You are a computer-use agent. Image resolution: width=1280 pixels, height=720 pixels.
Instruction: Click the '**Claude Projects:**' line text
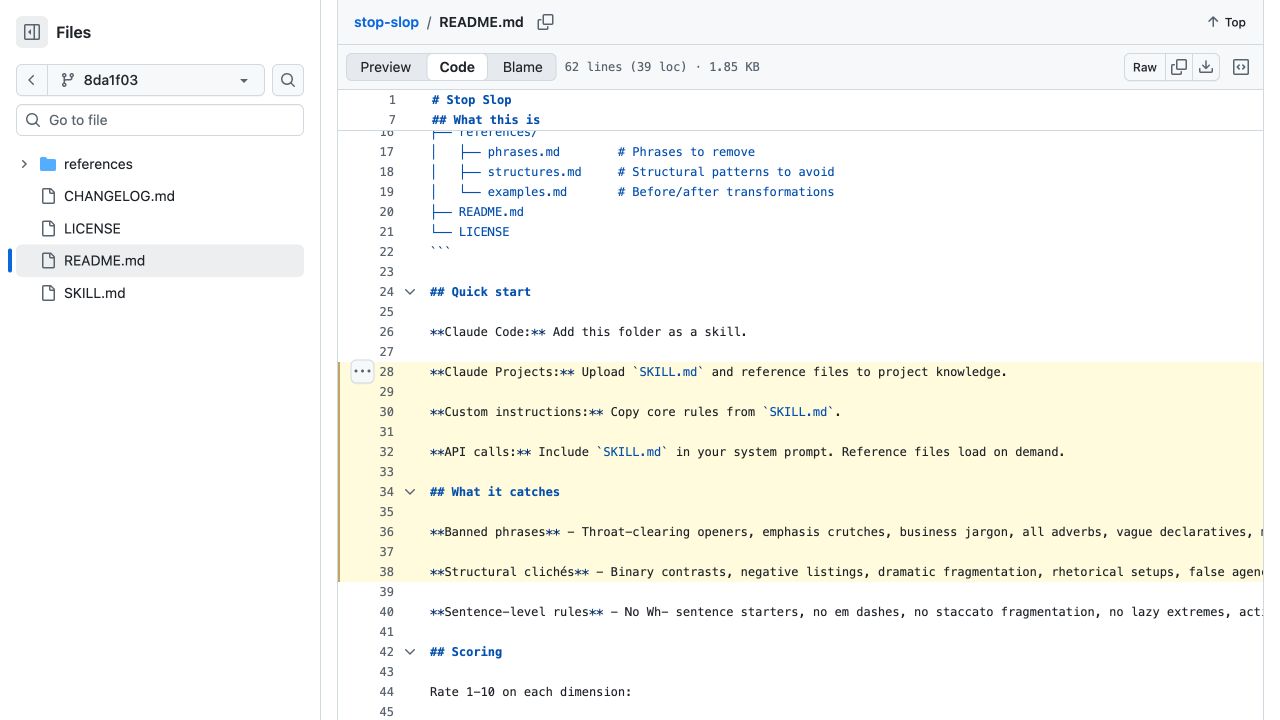coord(718,372)
